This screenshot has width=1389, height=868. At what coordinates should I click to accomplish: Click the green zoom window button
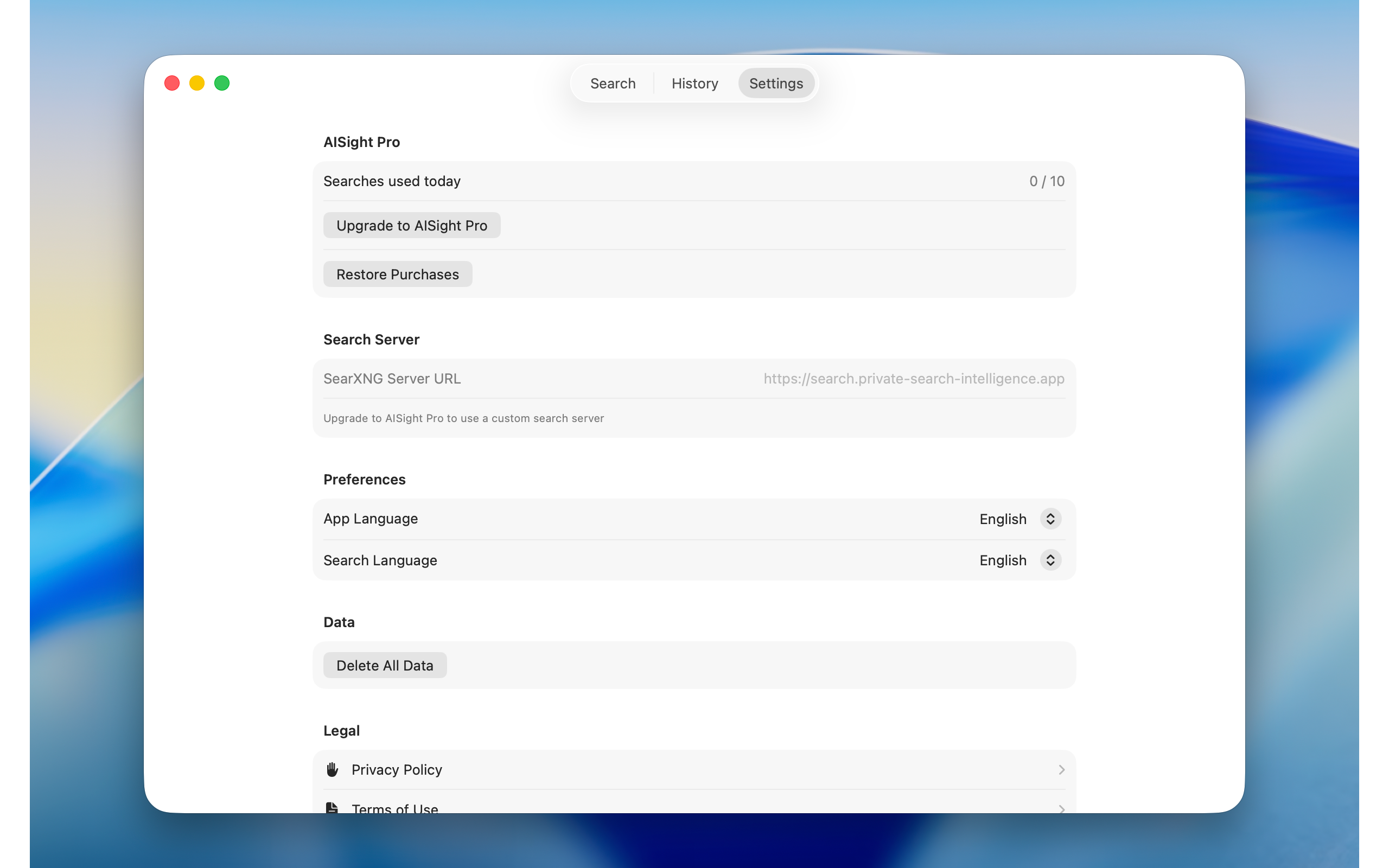point(222,83)
